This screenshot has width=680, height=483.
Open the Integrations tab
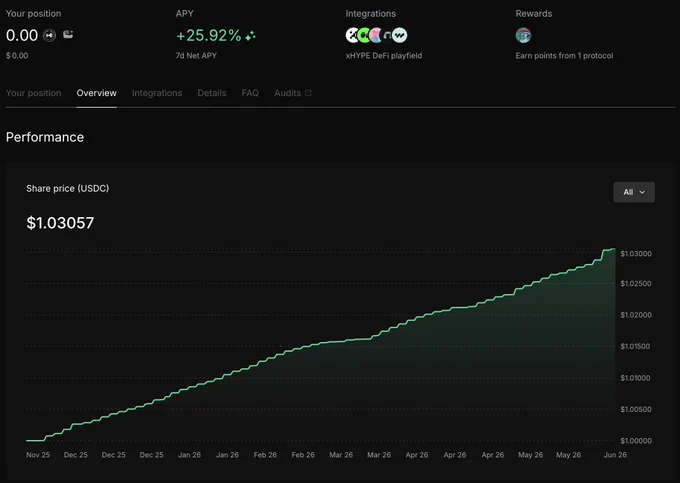click(157, 93)
